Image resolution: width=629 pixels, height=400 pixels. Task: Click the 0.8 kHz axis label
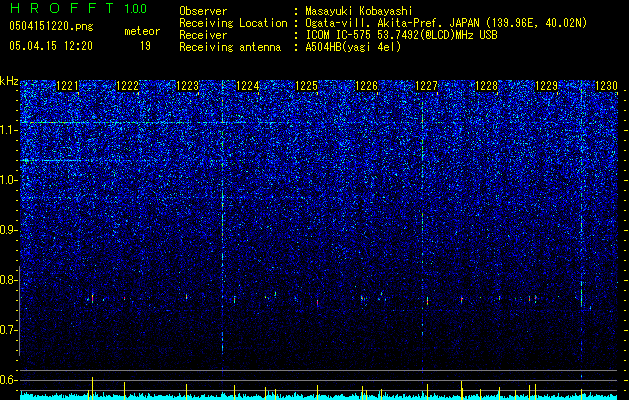coord(8,280)
